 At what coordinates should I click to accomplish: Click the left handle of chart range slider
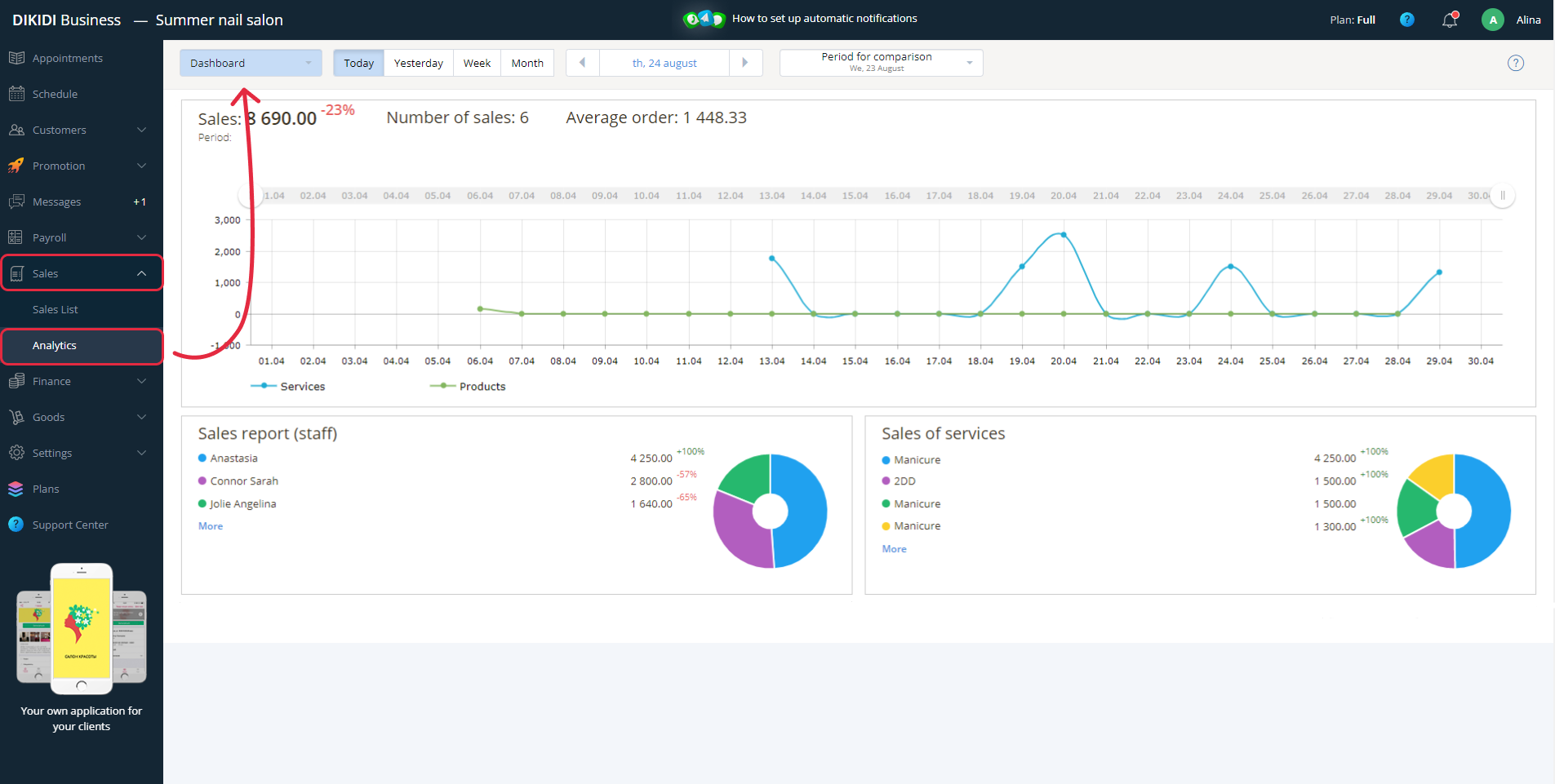250,196
